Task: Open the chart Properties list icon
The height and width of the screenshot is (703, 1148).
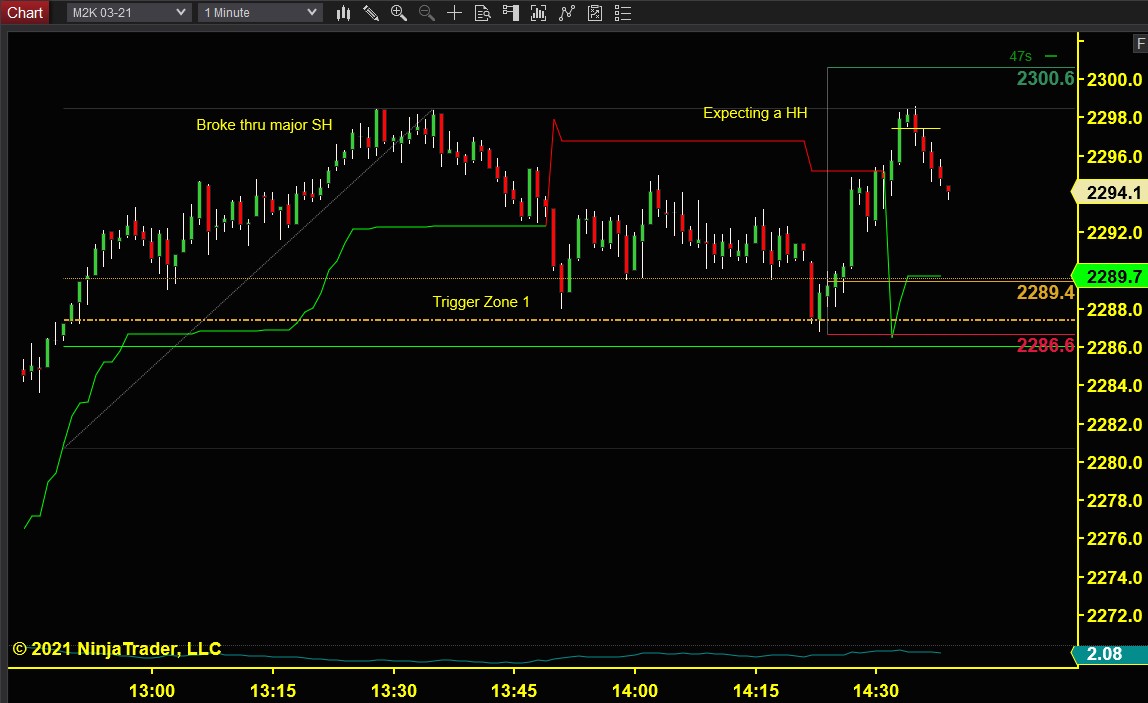Action: pyautogui.click(x=622, y=12)
